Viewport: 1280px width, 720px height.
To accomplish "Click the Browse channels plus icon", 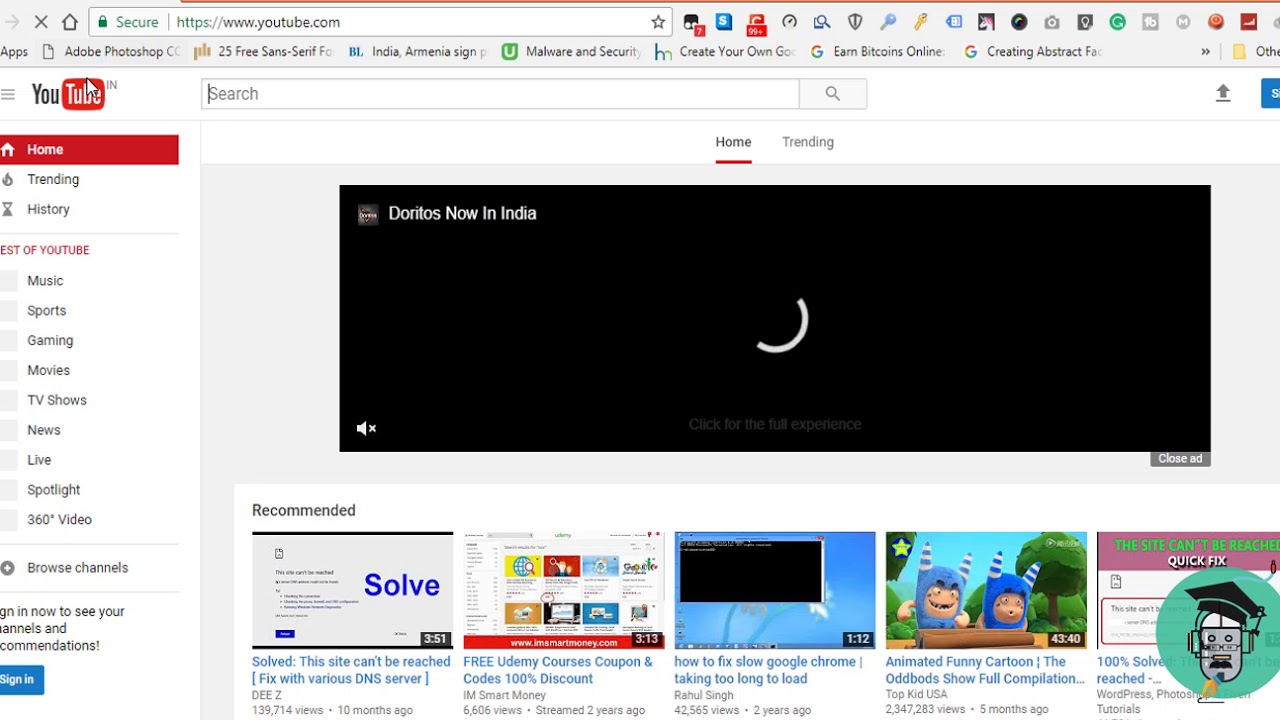I will 8,567.
